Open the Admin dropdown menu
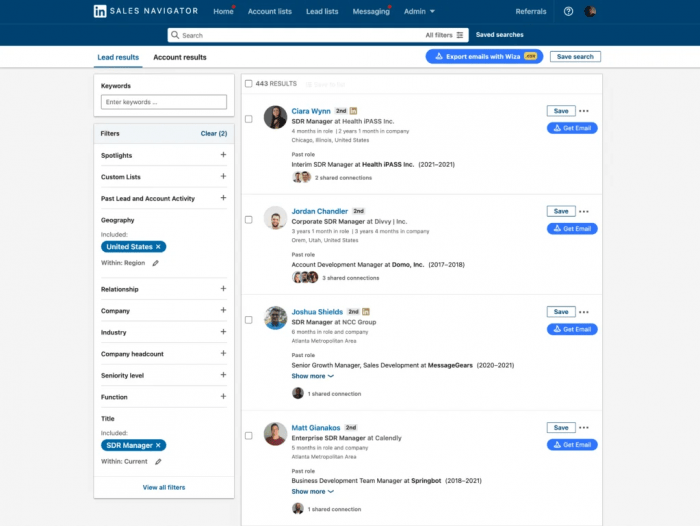This screenshot has width=700, height=526. tap(419, 12)
